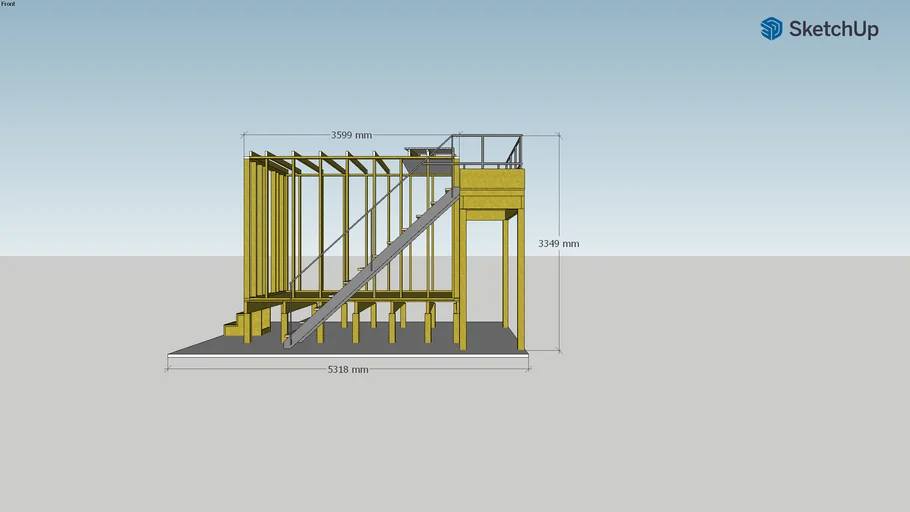Select the small yellow steps at bottom left
The image size is (910, 512).
click(240, 323)
